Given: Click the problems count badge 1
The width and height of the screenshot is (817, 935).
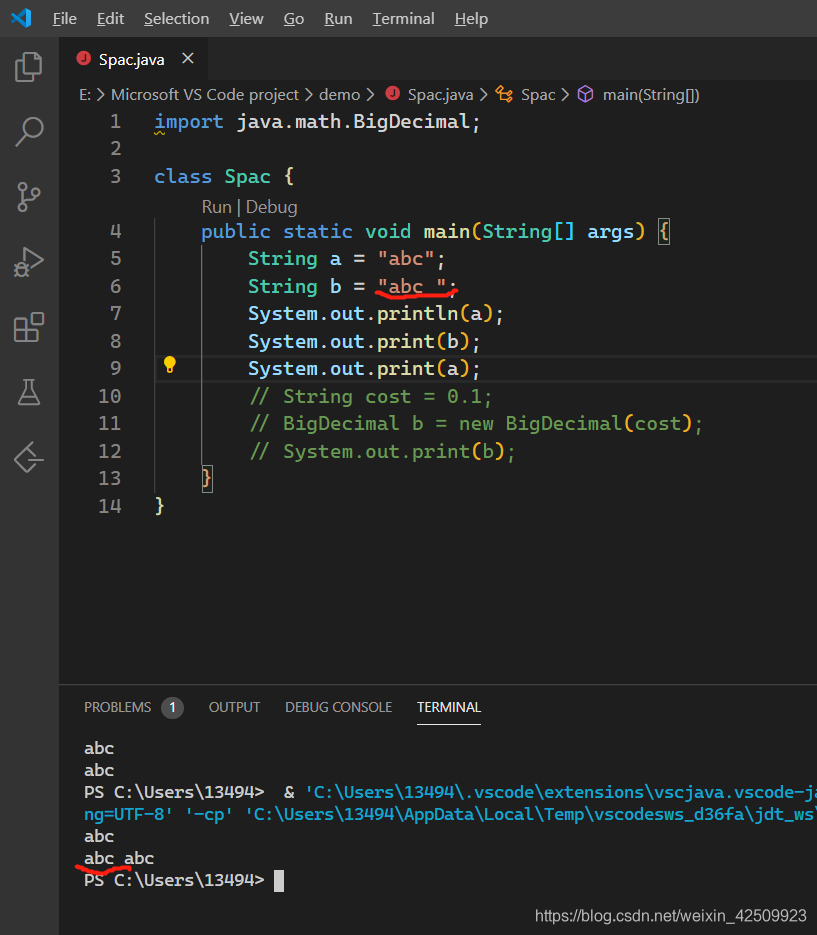Looking at the screenshot, I should 172,707.
